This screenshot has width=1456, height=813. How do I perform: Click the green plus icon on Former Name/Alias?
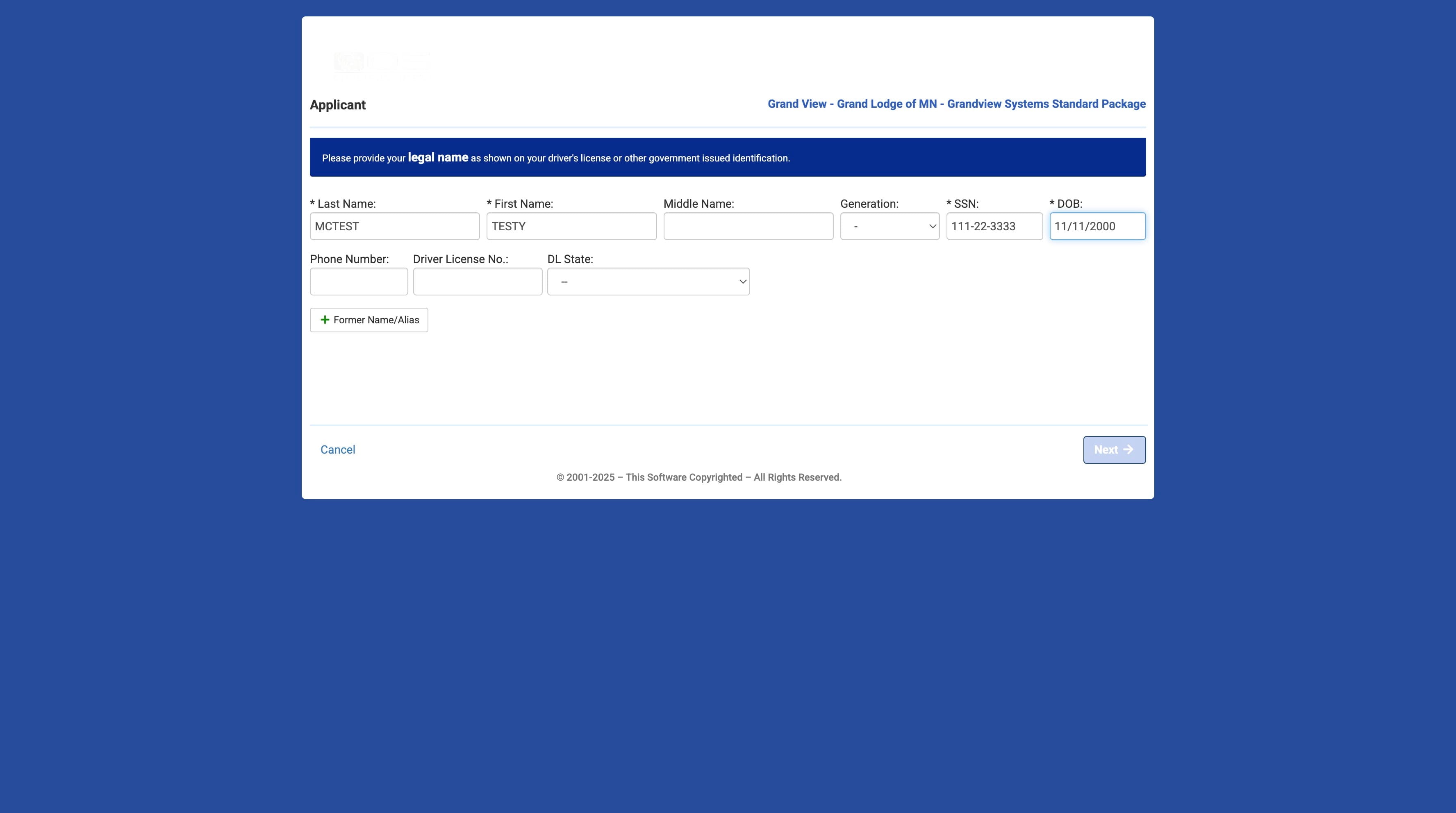tap(325, 320)
